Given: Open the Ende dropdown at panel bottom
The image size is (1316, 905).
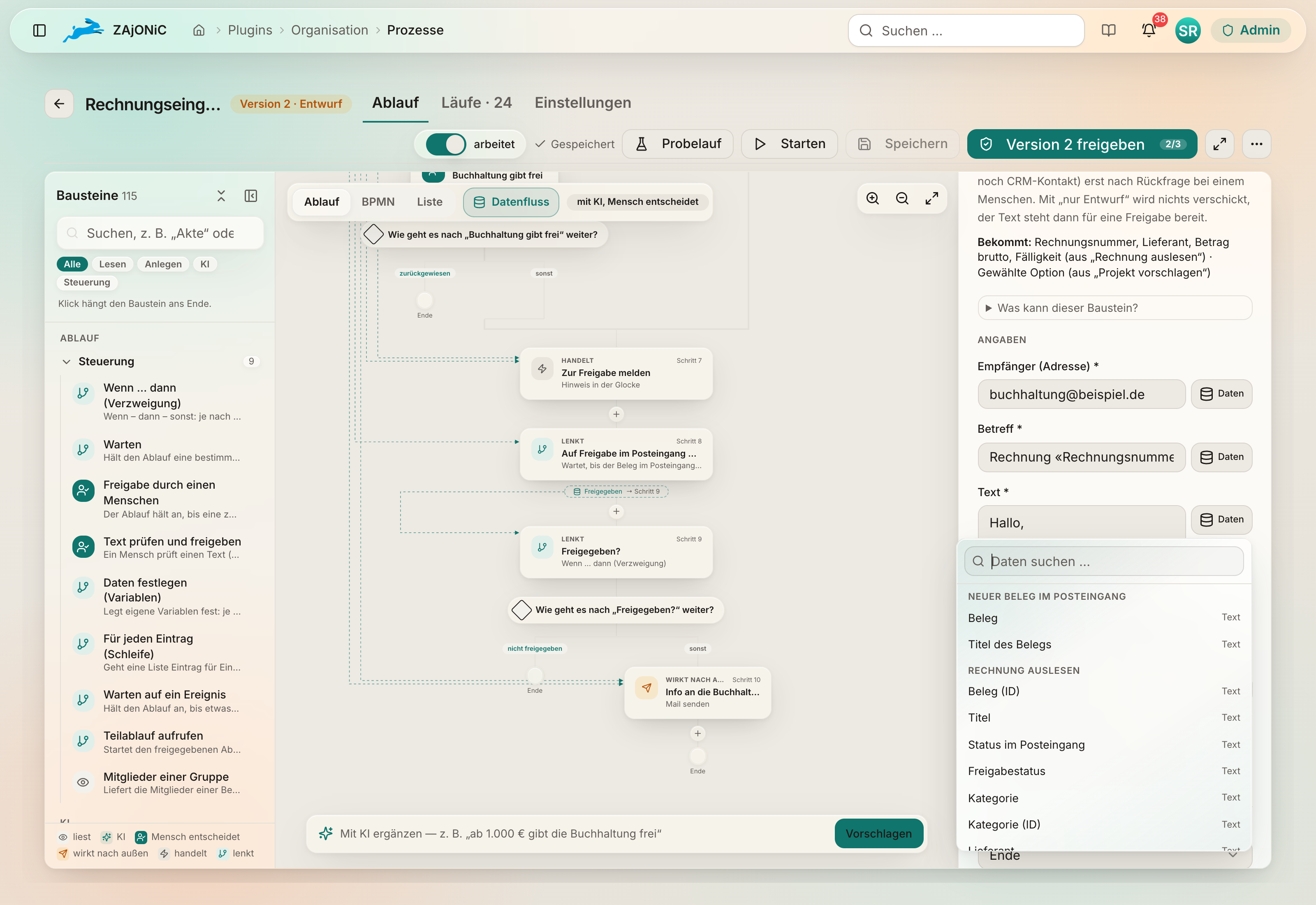Looking at the screenshot, I should coord(1114,856).
